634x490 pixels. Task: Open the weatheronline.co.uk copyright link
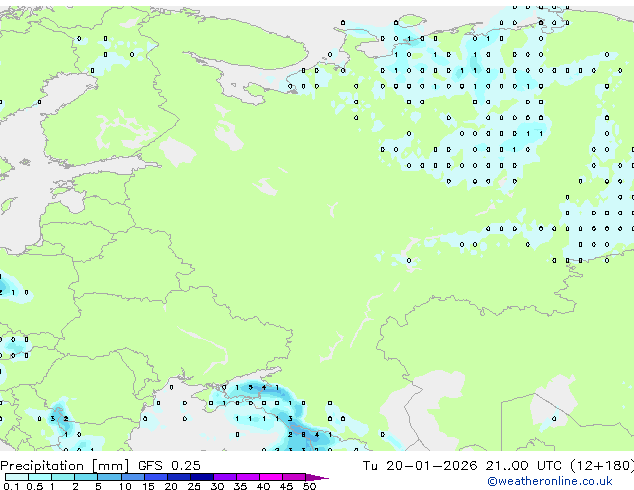coord(549,481)
